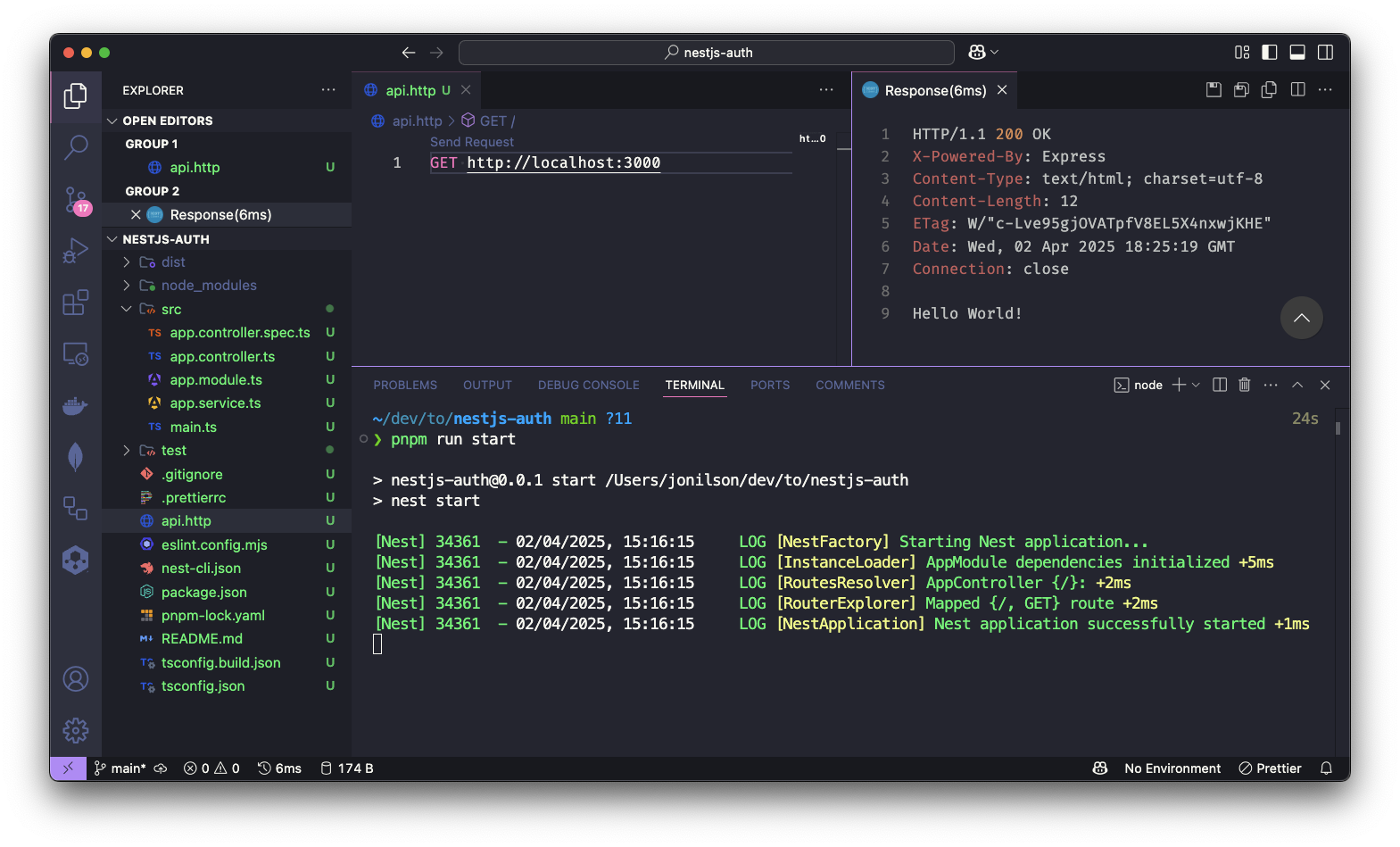Maximize the terminal panel size

(x=1297, y=385)
